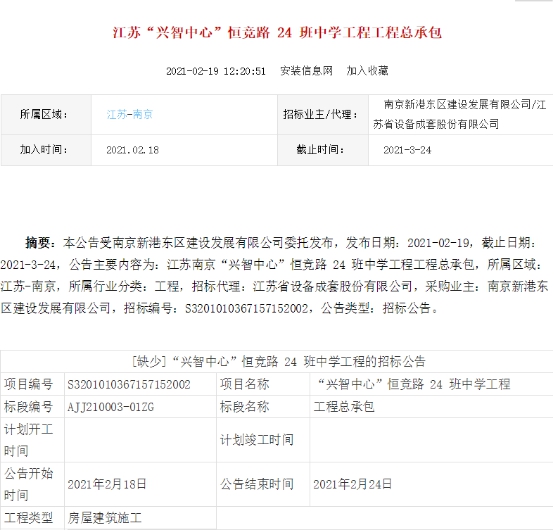The width and height of the screenshot is (554, 531).
Task: Select the 公告开始时间 label cell
Action: coord(33,484)
